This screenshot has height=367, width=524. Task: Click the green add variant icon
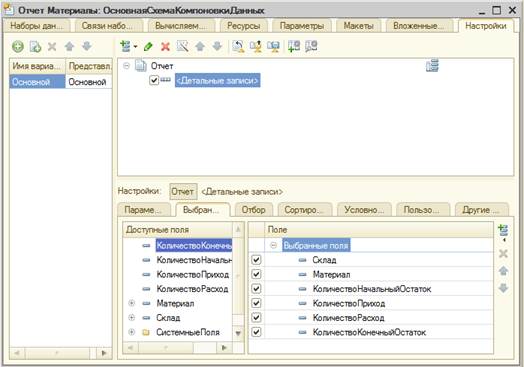coord(18,46)
